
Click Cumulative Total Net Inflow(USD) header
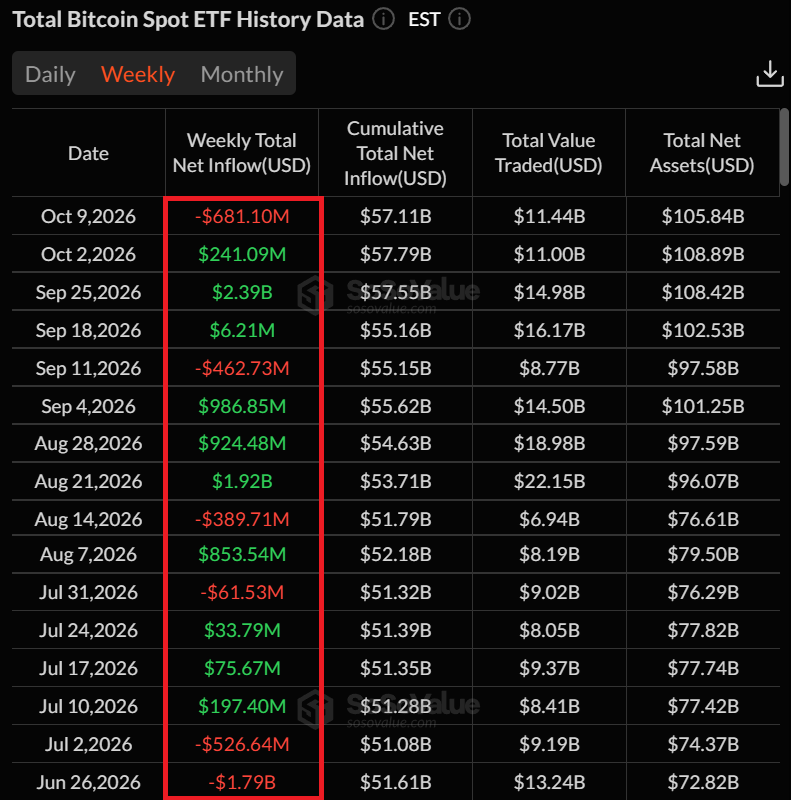pyautogui.click(x=396, y=153)
